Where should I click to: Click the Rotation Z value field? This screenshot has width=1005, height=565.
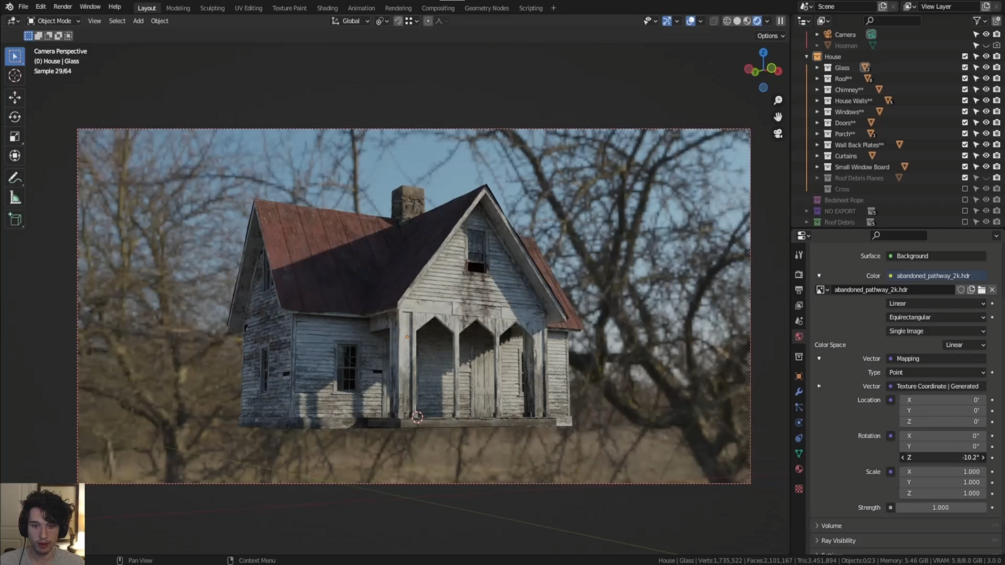click(x=942, y=457)
